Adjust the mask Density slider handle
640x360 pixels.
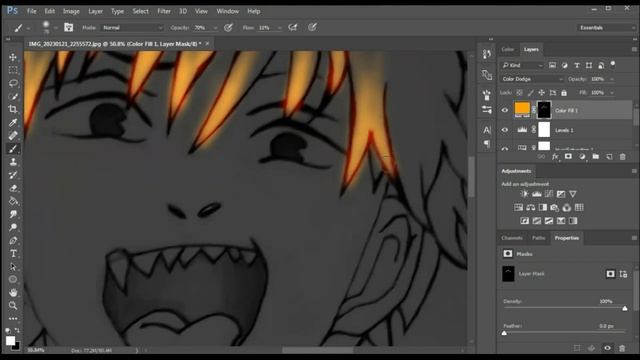coord(625,309)
